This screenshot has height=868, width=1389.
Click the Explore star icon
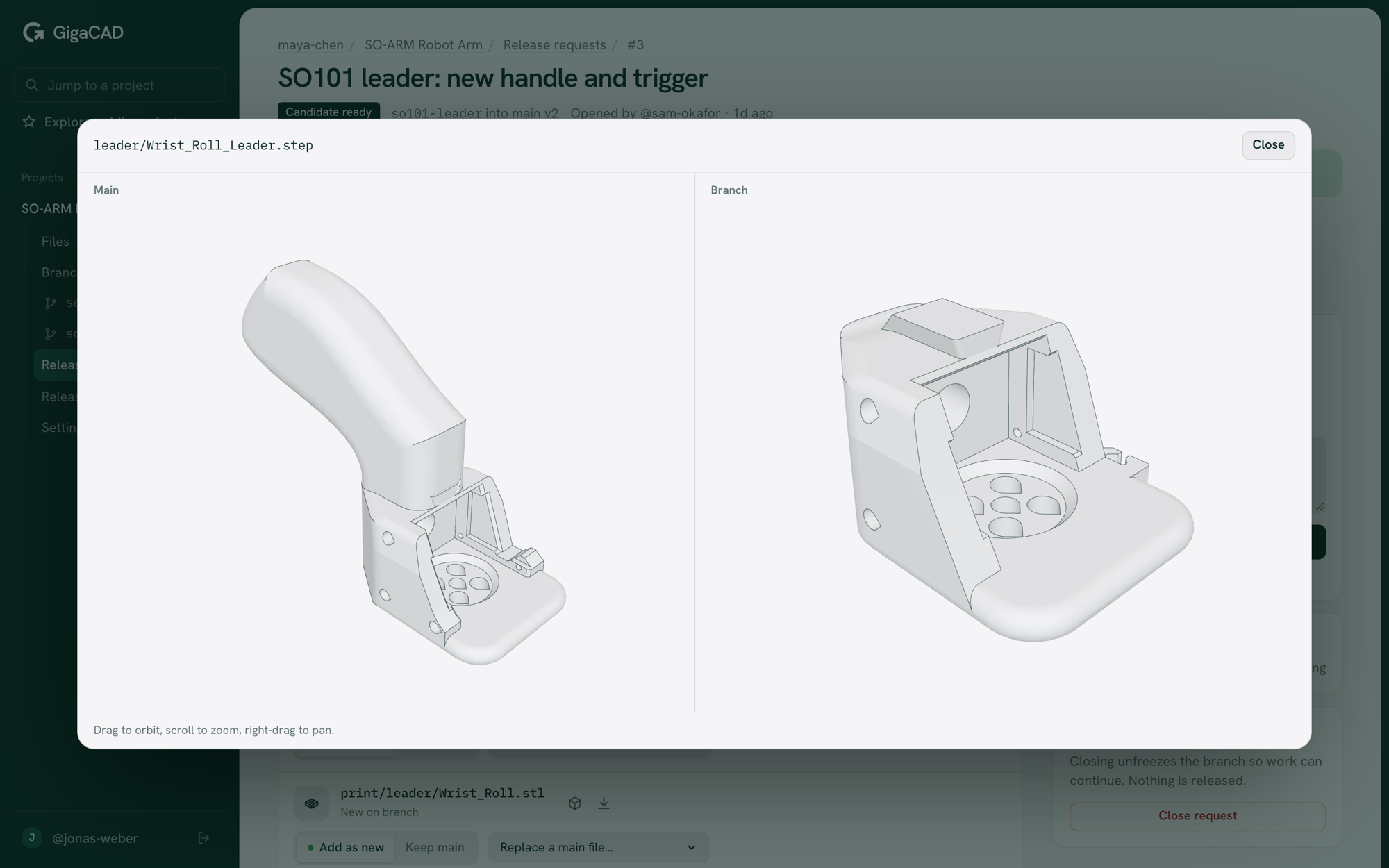(x=28, y=122)
